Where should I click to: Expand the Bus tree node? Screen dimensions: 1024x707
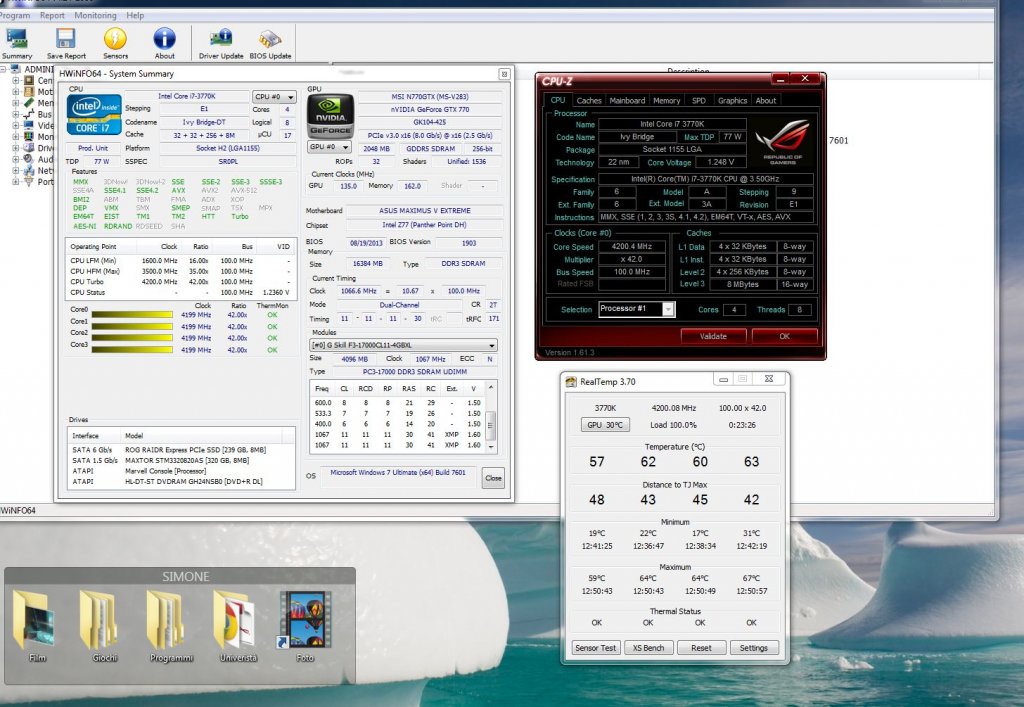16,114
